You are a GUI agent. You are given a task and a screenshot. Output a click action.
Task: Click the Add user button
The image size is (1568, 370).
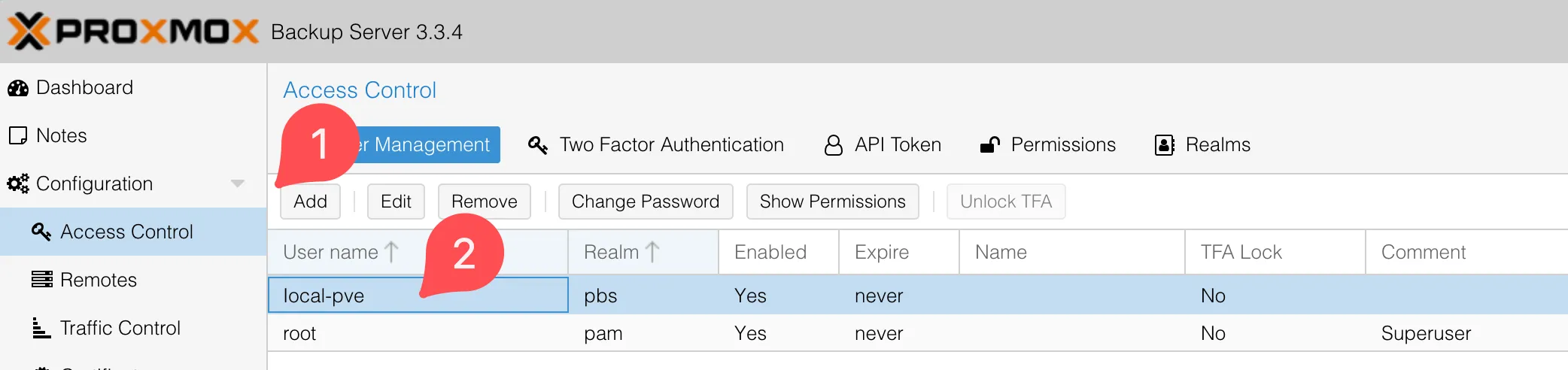pyautogui.click(x=310, y=202)
